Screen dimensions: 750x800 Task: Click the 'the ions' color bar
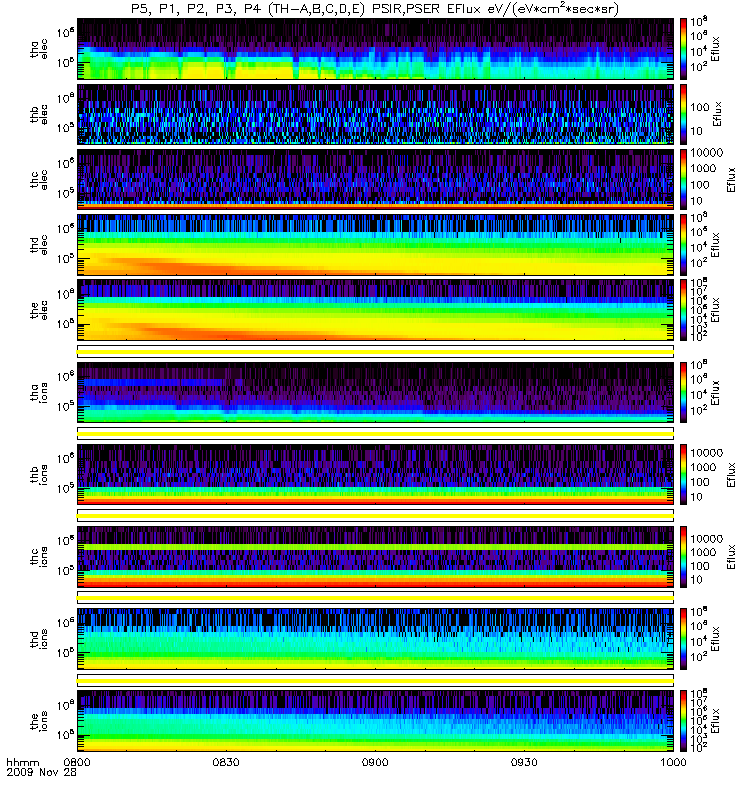tap(684, 721)
